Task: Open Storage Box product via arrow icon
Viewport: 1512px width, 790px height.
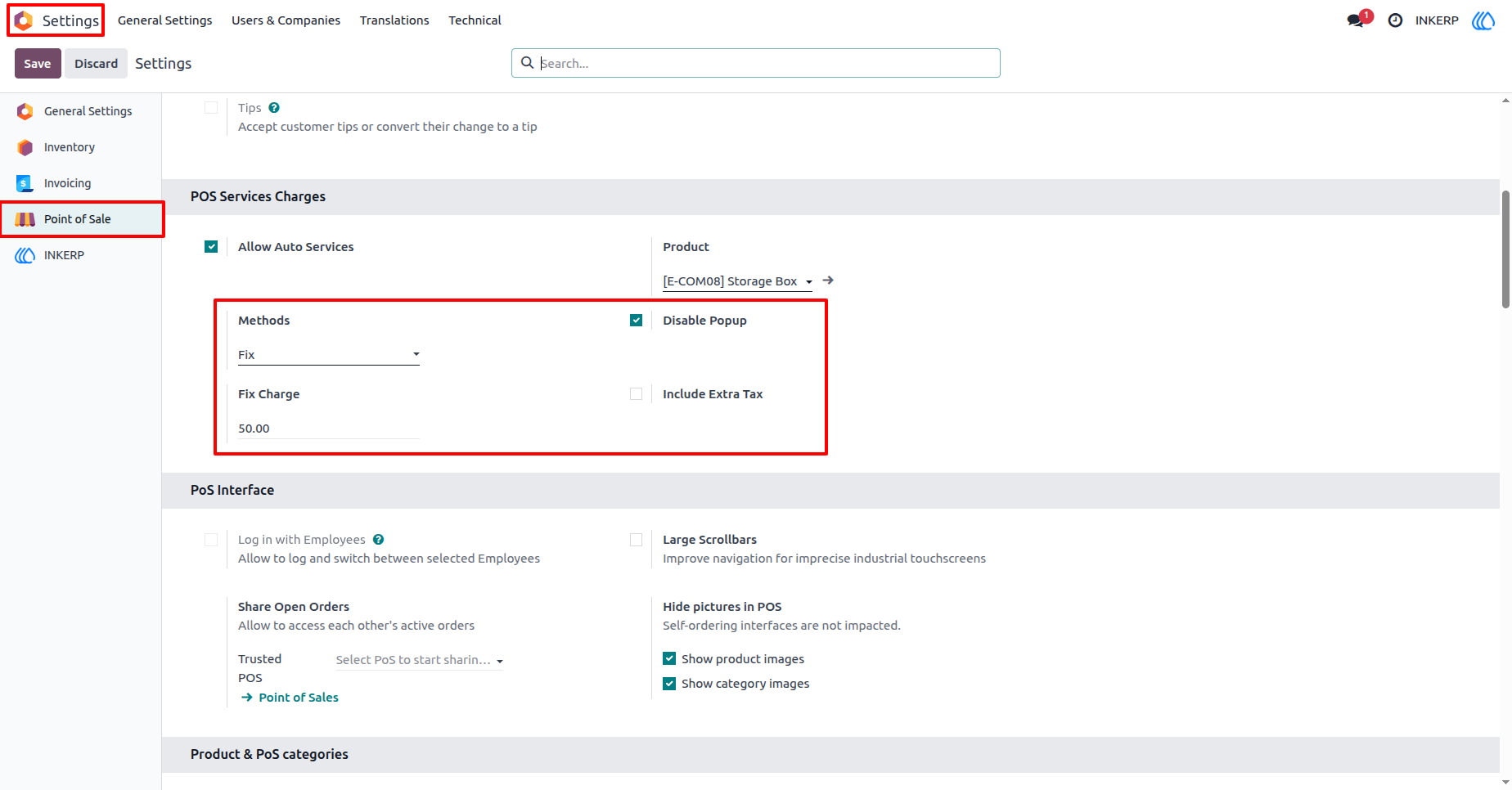Action: point(828,281)
